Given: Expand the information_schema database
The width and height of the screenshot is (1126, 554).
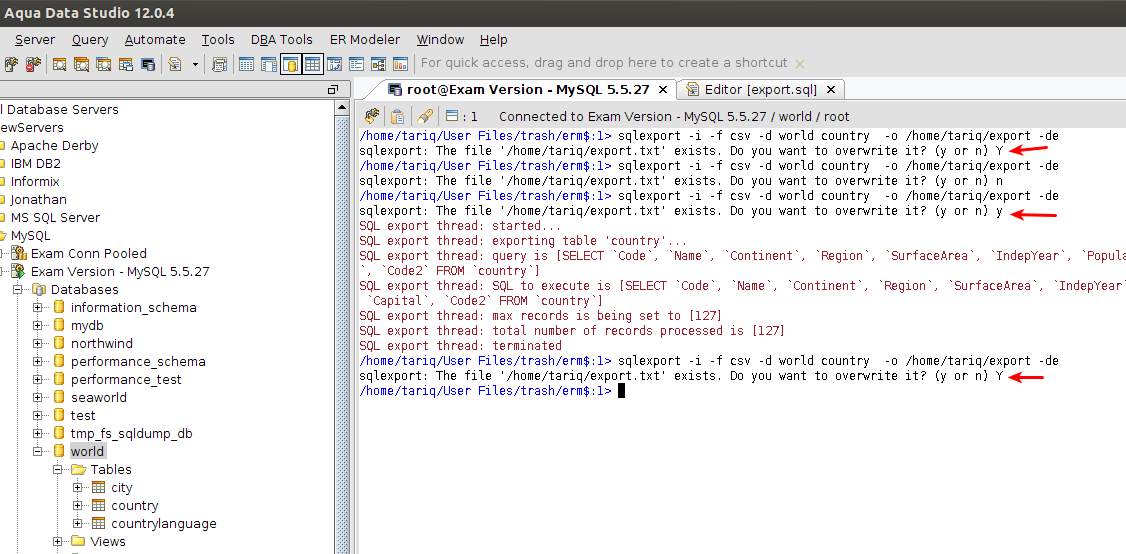Looking at the screenshot, I should tap(37, 308).
